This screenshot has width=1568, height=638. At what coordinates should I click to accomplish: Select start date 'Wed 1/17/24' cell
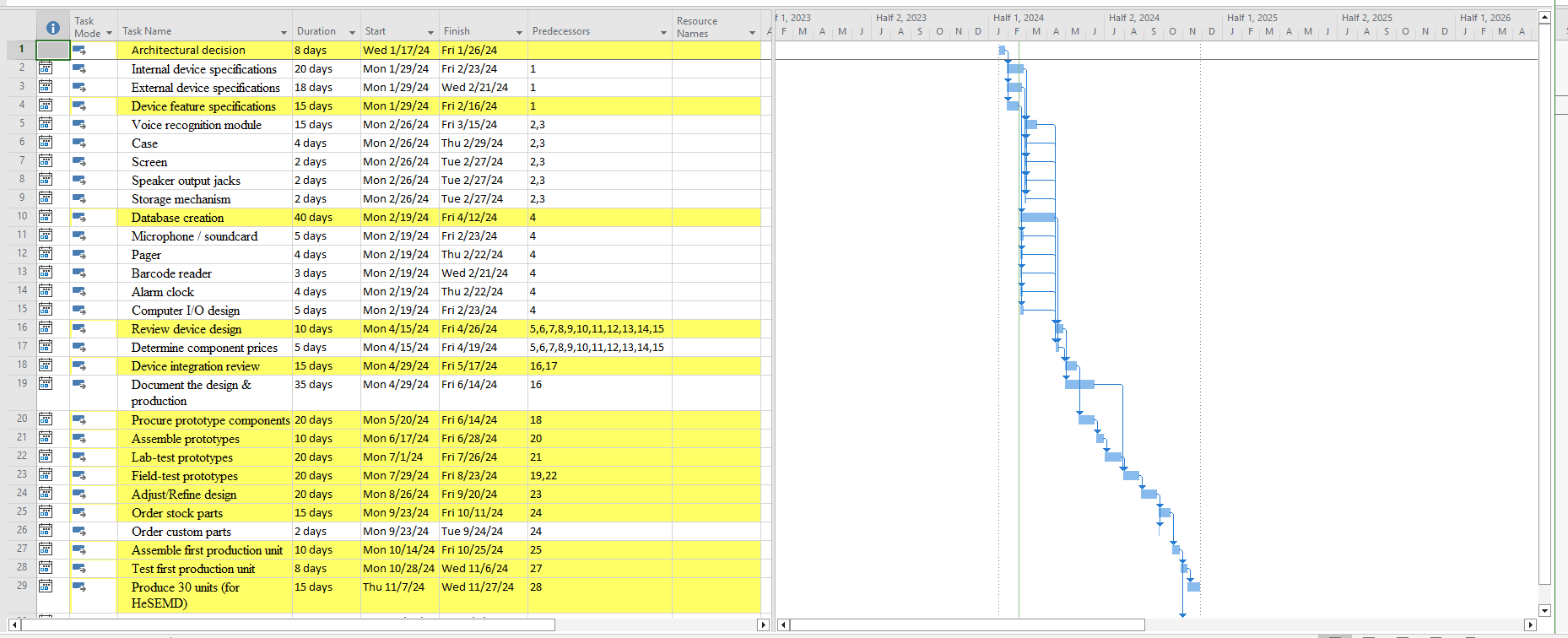point(399,51)
